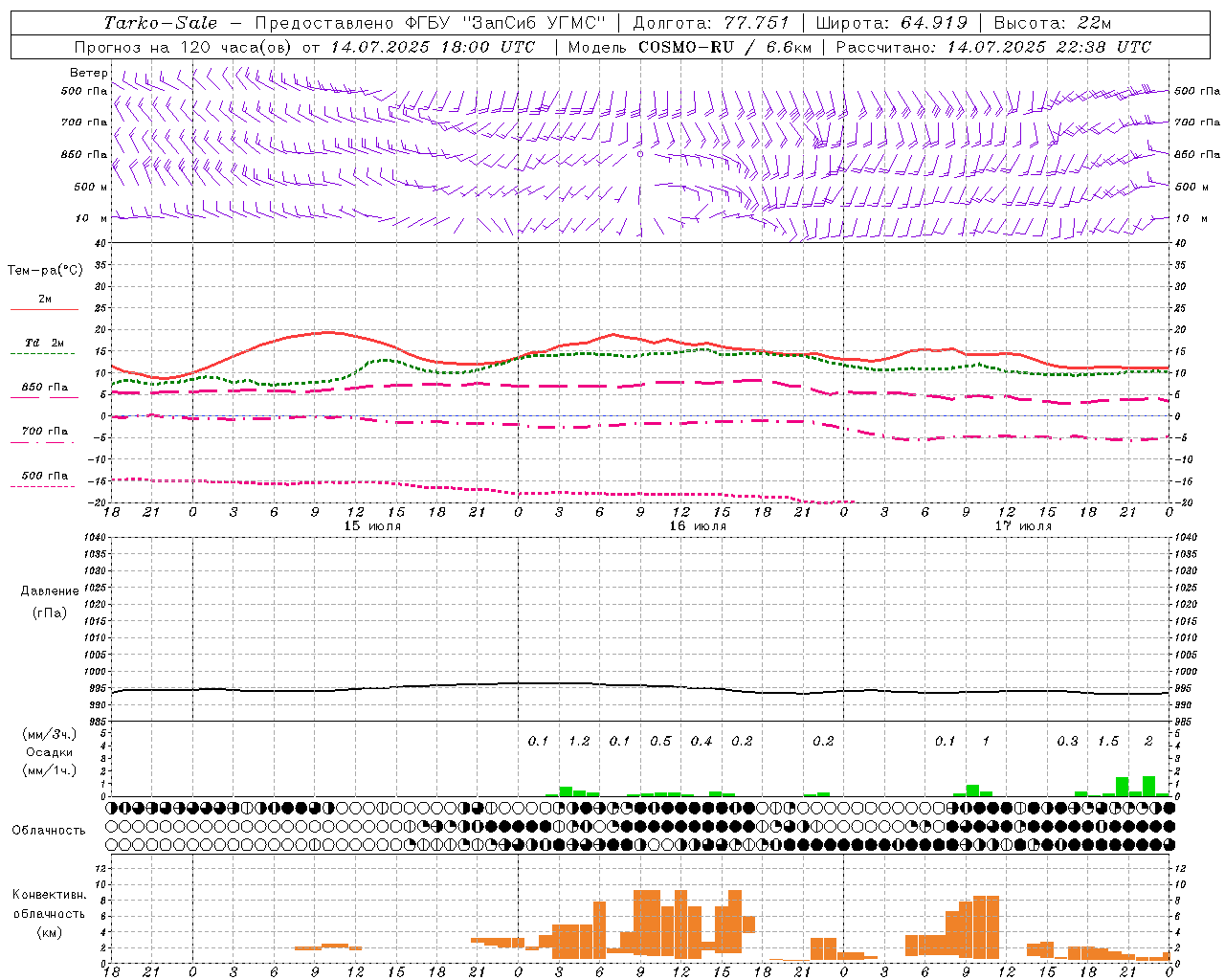
Task: Click the "10 м" wind level label on left
Action: pyautogui.click(x=92, y=218)
